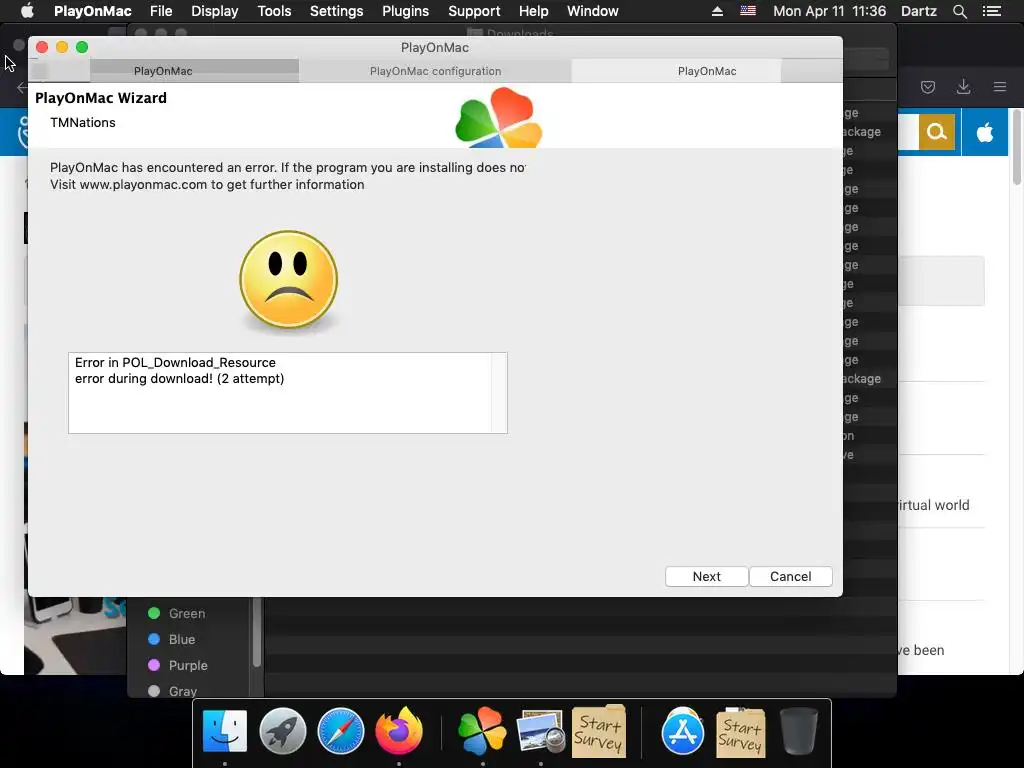Open Launchpad from the Dock
This screenshot has width=1024, height=768.
[282, 731]
